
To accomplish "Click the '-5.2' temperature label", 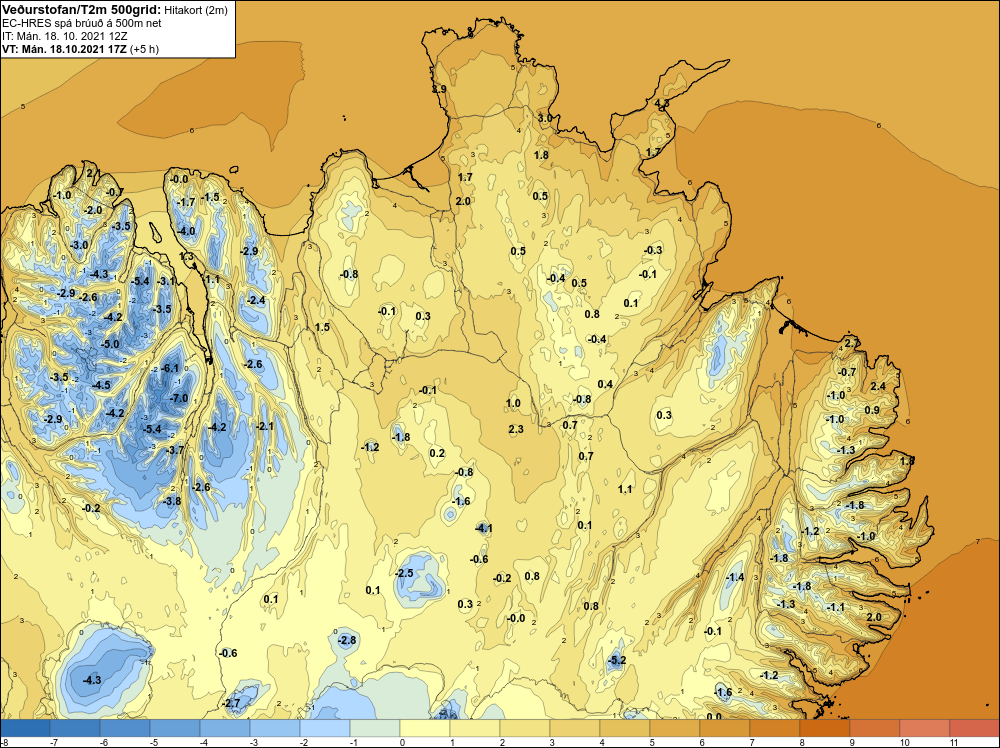I will [x=616, y=660].
